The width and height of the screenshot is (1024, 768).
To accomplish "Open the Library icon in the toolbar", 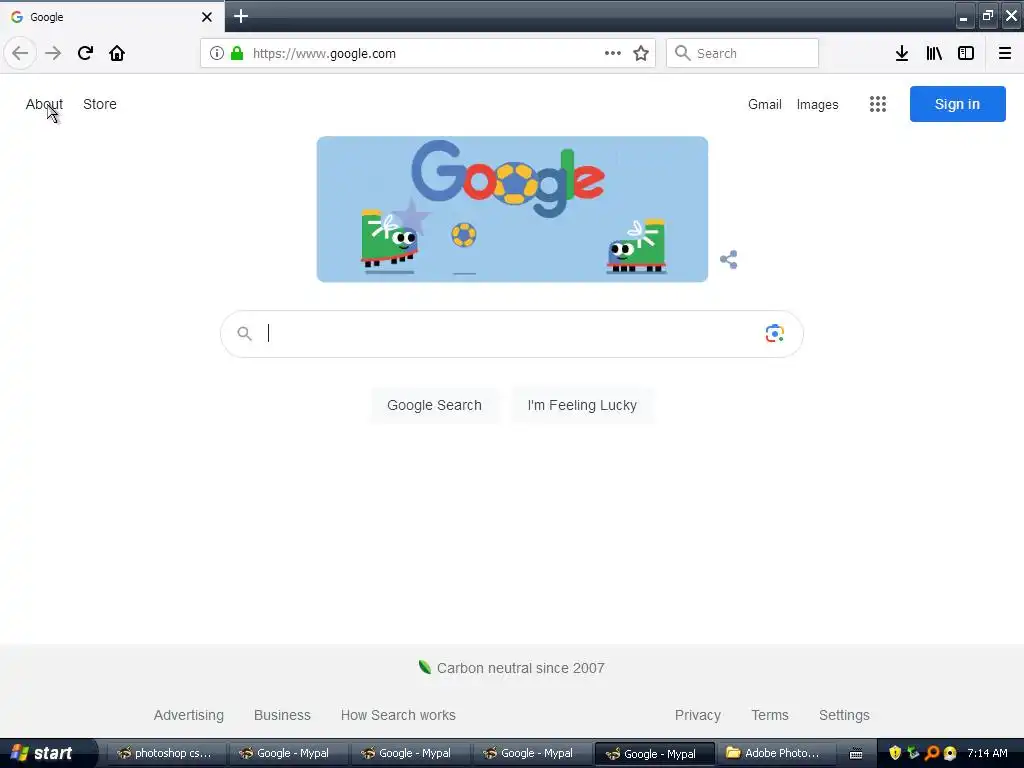I will (x=934, y=53).
